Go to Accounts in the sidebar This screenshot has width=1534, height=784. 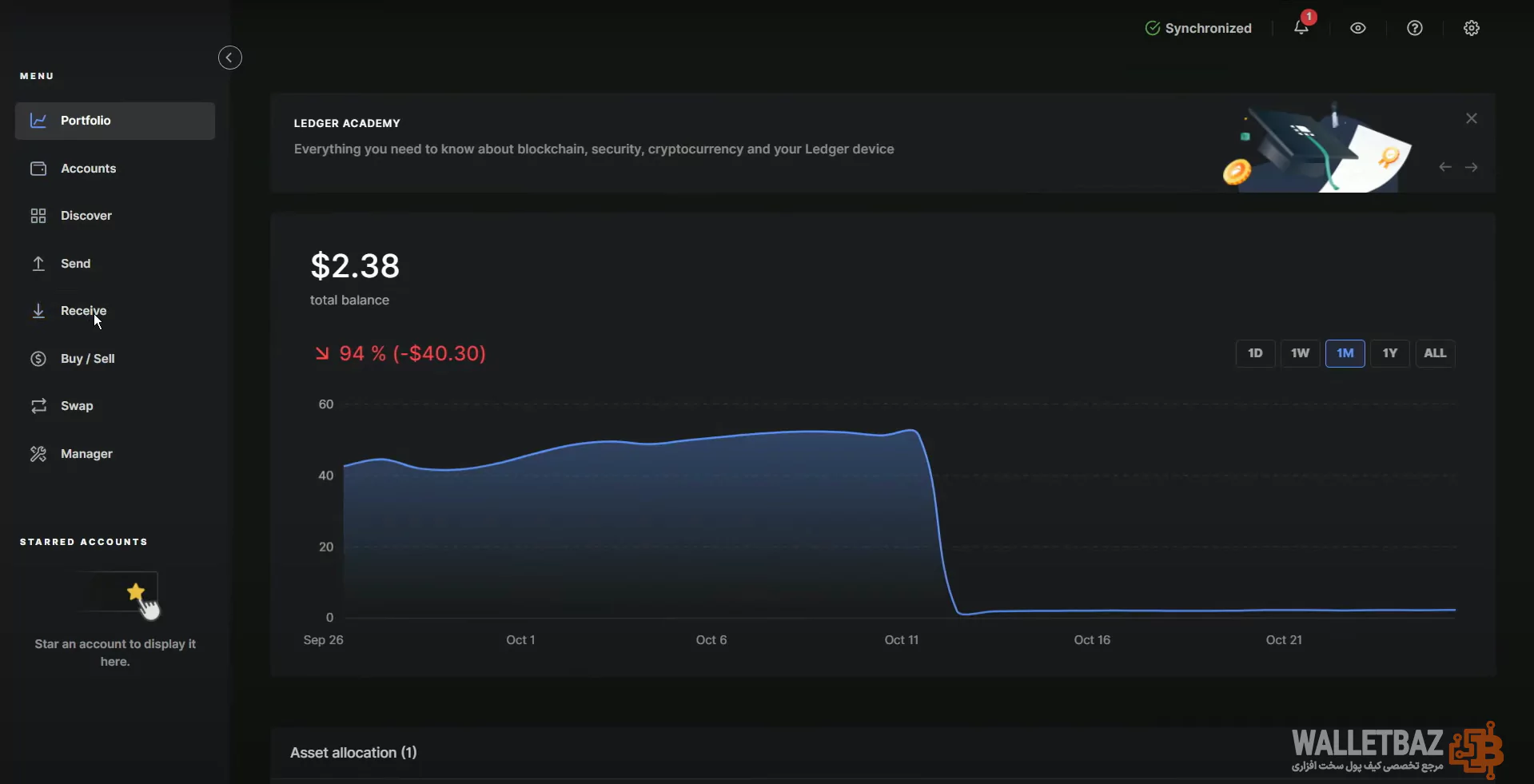coord(88,169)
